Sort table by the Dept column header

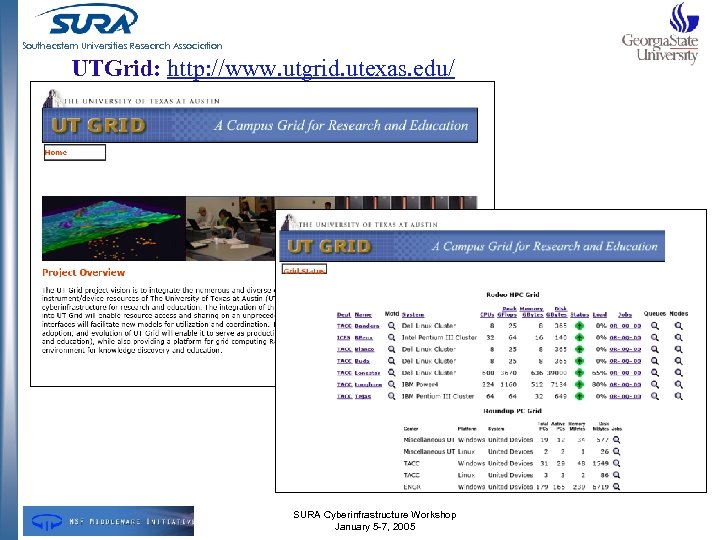(x=343, y=315)
